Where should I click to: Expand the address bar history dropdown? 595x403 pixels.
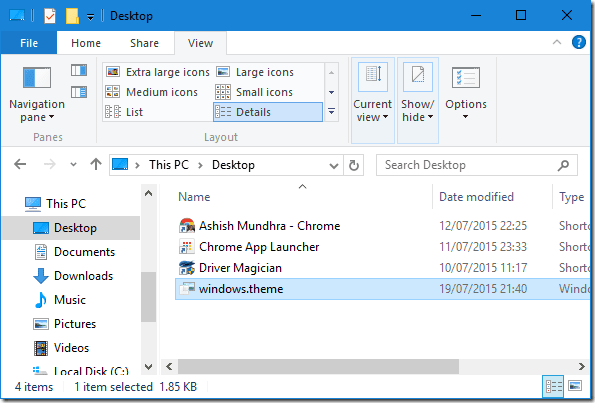(334, 165)
